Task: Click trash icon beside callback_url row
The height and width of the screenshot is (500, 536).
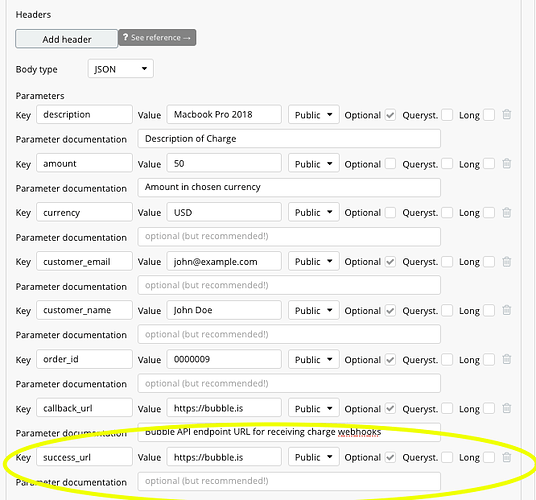Action: [x=507, y=408]
